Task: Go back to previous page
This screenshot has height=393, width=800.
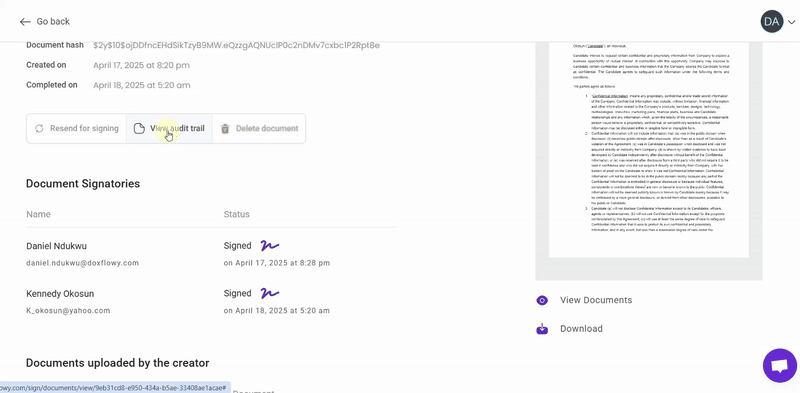Action: 44,21
